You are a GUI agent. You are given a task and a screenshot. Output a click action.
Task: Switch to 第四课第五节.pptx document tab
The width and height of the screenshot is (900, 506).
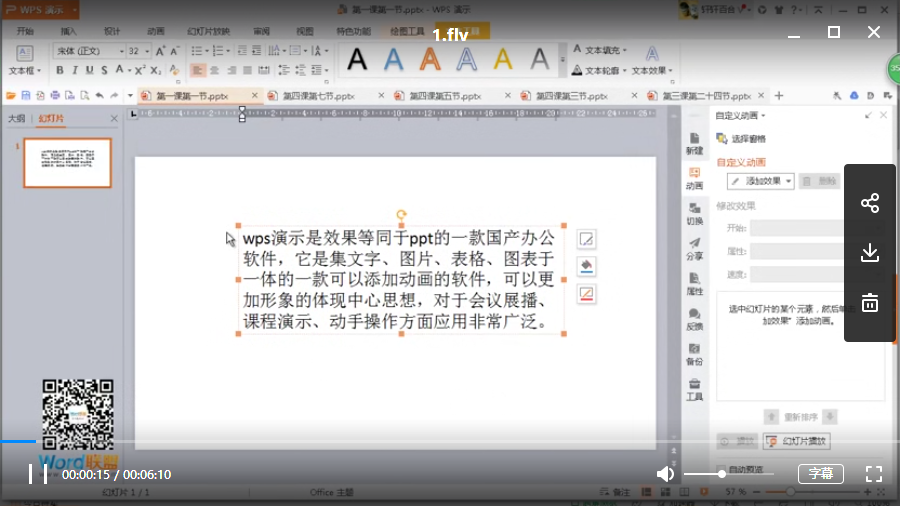pyautogui.click(x=445, y=96)
